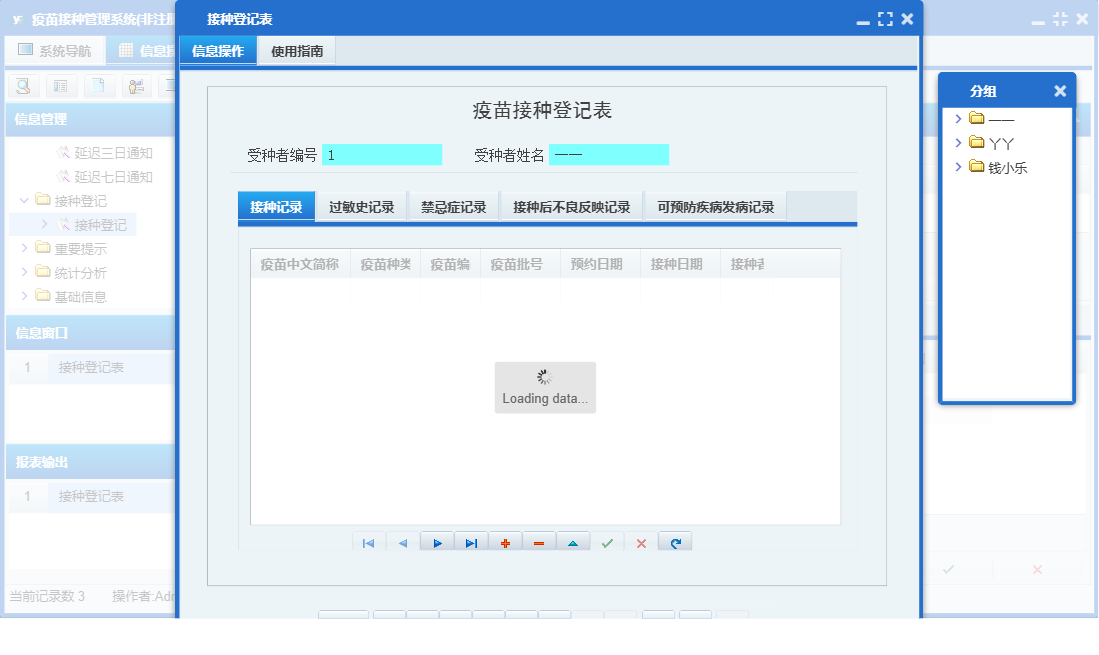Click the 受种者编号 input field

pos(381,154)
